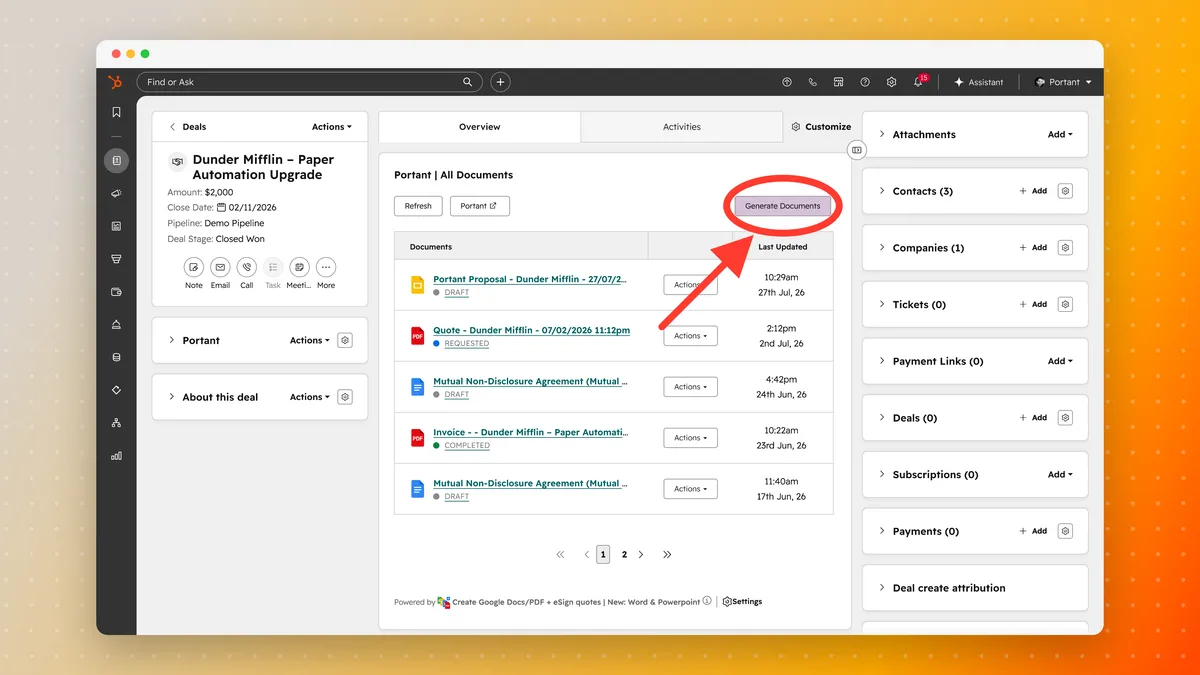The width and height of the screenshot is (1200, 675).
Task: Open the Attachments Add dropdown
Action: coord(1060,134)
